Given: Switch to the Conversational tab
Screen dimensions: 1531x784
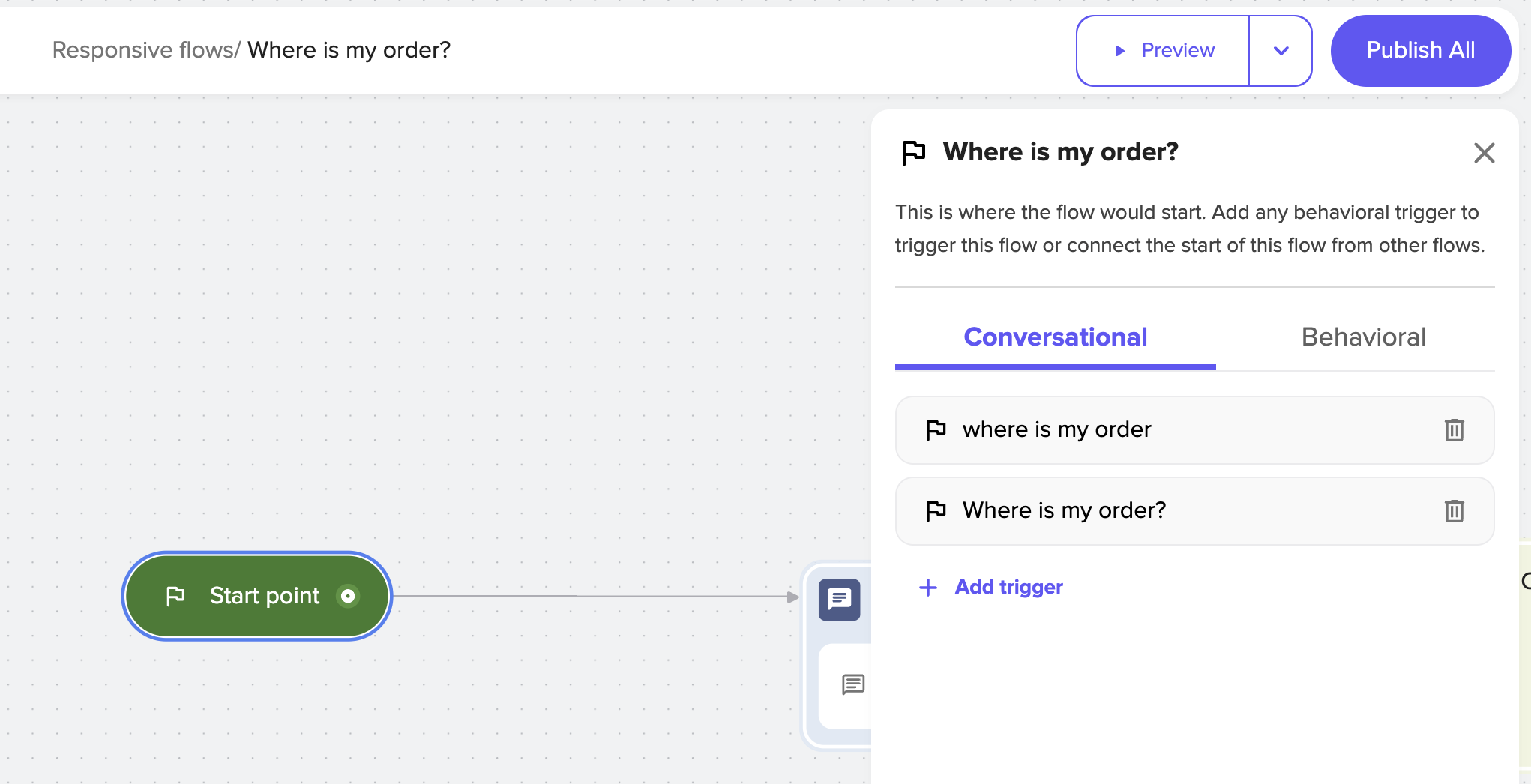Looking at the screenshot, I should [1055, 337].
